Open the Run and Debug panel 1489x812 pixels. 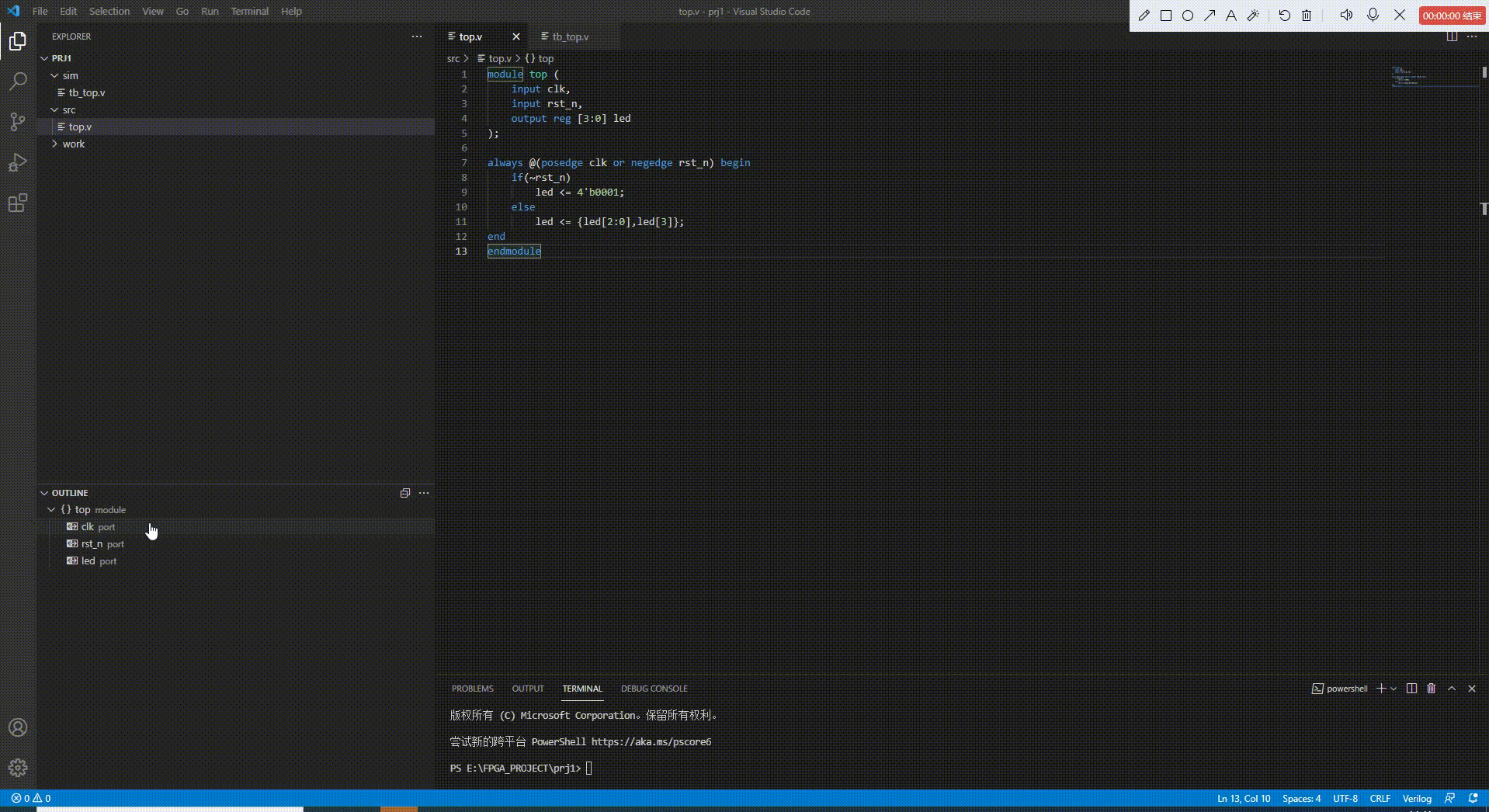[17, 162]
